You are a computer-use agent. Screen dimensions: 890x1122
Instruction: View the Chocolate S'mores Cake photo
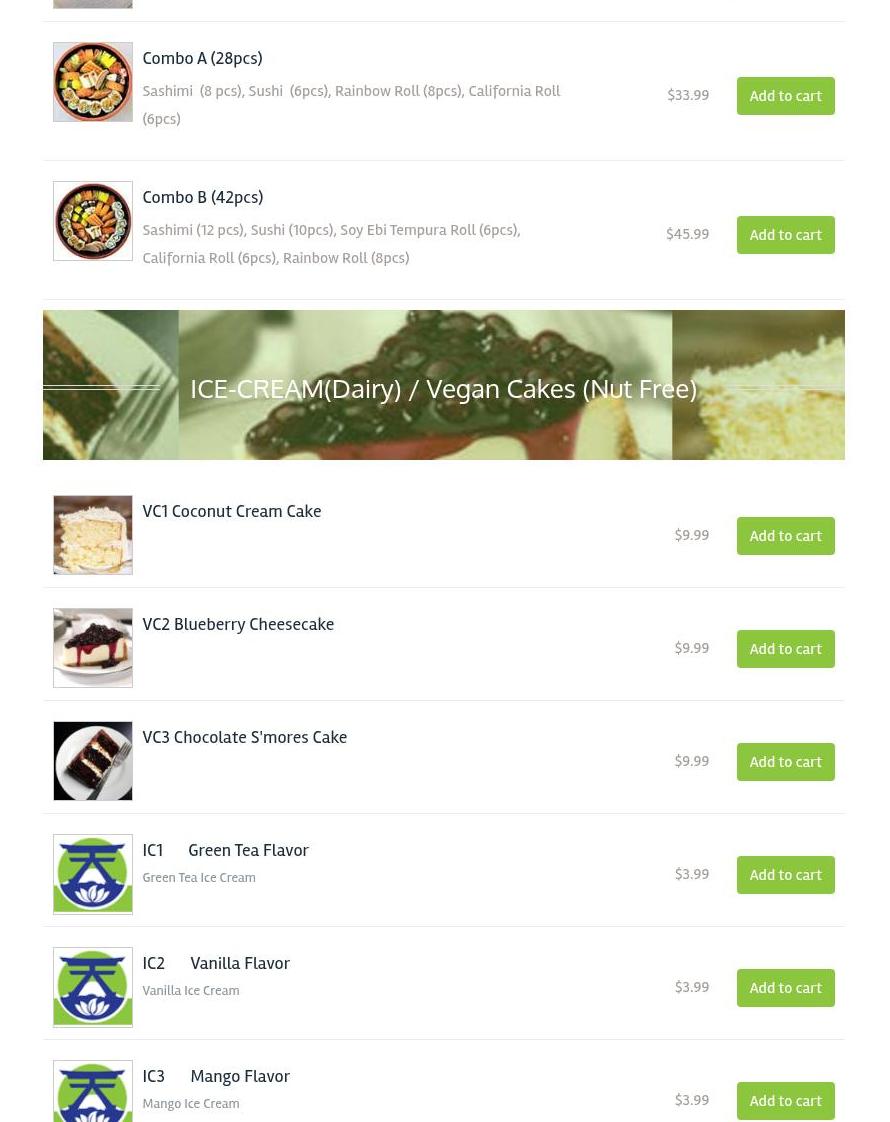click(x=93, y=761)
